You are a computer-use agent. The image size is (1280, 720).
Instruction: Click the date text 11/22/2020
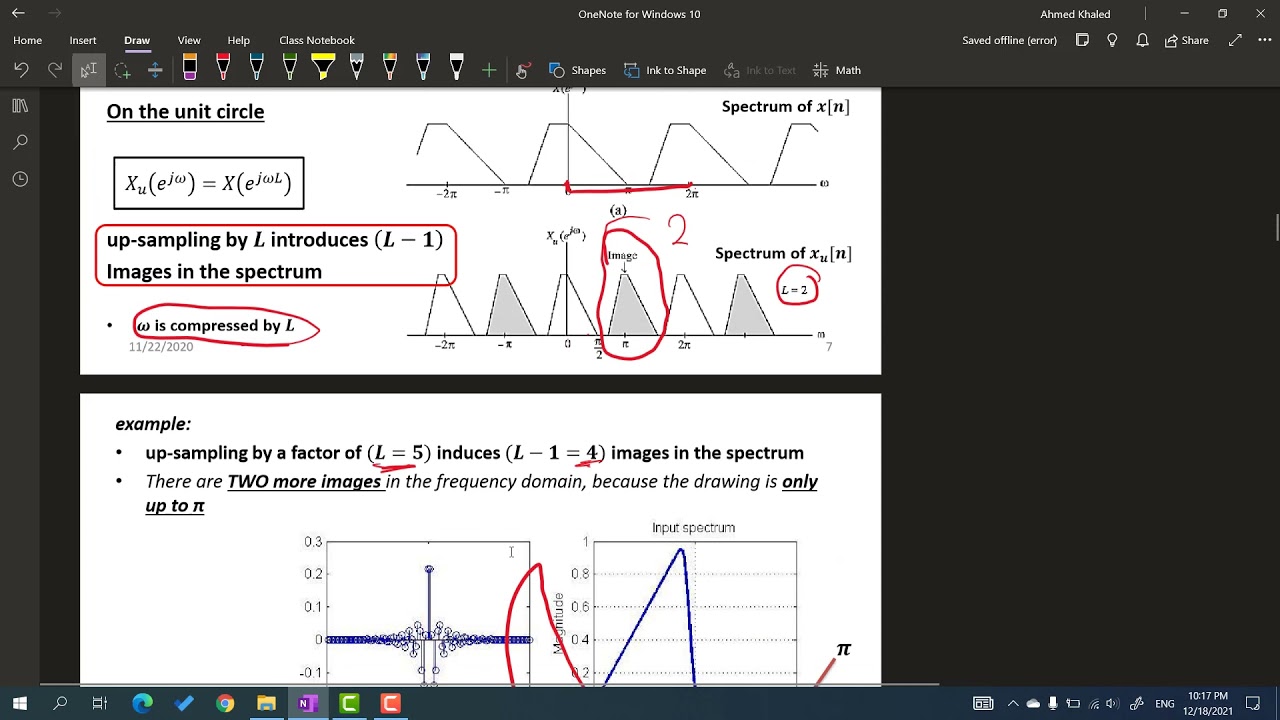(x=161, y=347)
